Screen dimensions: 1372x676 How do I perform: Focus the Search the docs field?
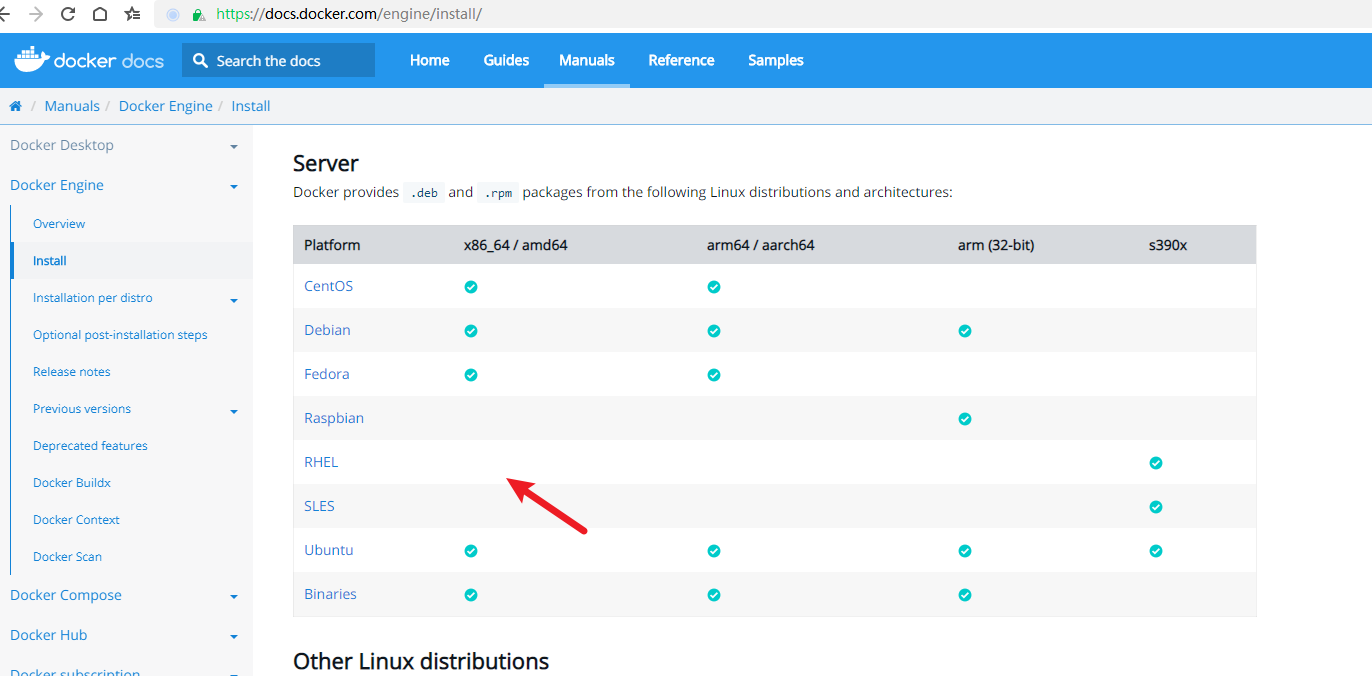pyautogui.click(x=279, y=60)
